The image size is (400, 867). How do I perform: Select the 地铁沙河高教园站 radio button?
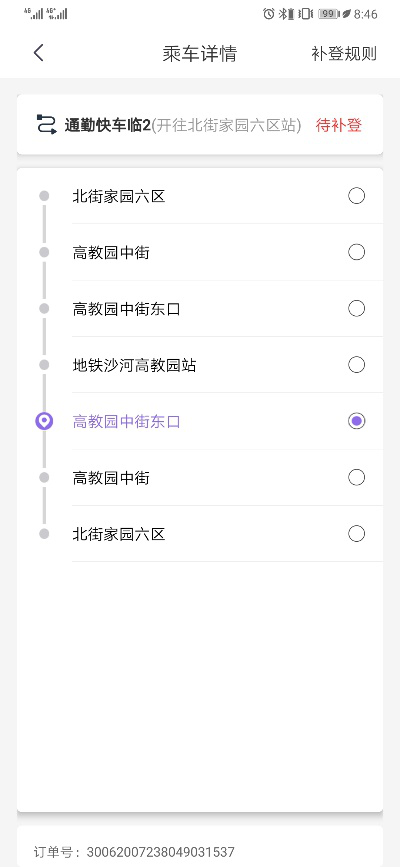click(356, 364)
